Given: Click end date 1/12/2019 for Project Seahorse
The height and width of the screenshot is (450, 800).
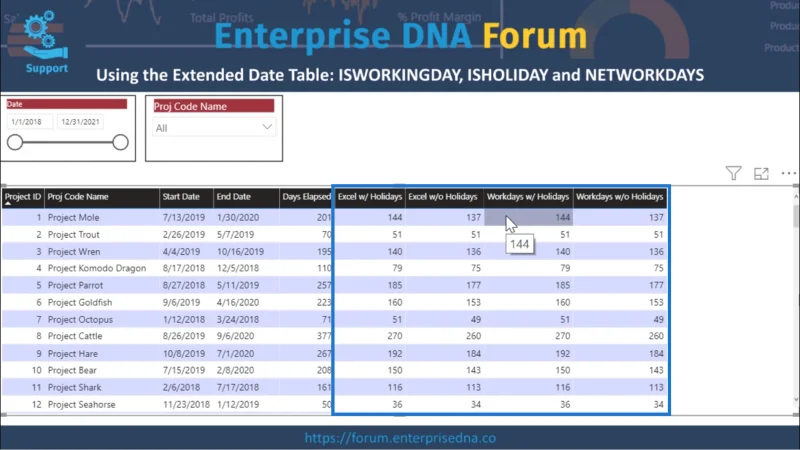Looking at the screenshot, I should point(238,405).
